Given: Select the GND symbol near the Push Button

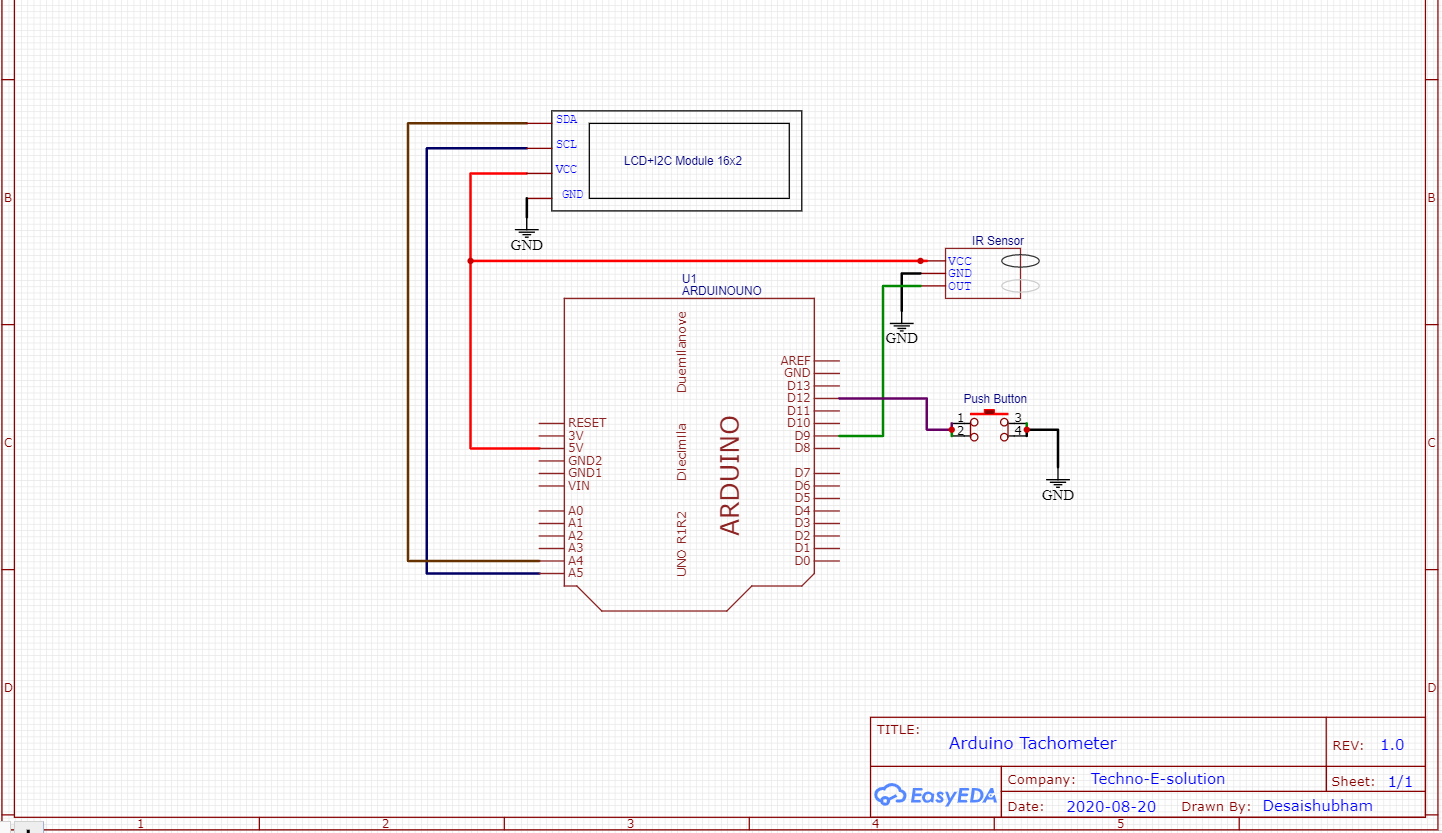Looking at the screenshot, I should pos(1057,489).
